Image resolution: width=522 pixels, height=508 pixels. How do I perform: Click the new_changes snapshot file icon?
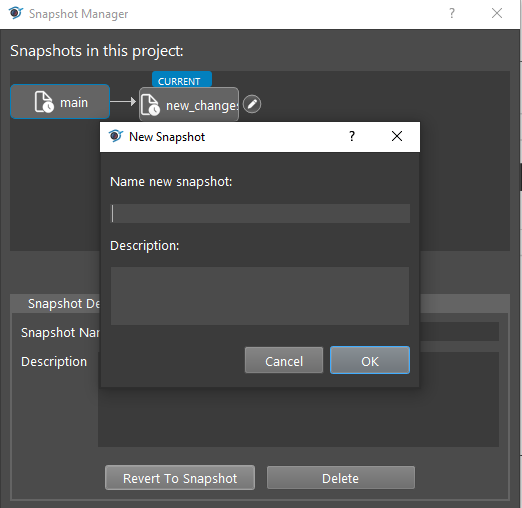(150, 105)
